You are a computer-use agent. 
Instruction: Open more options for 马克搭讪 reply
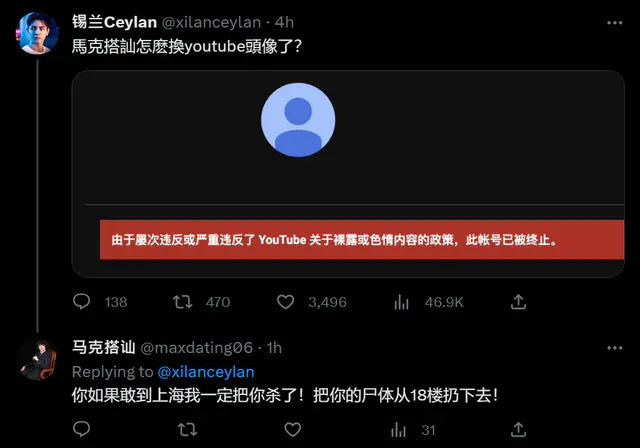pyautogui.click(x=614, y=348)
